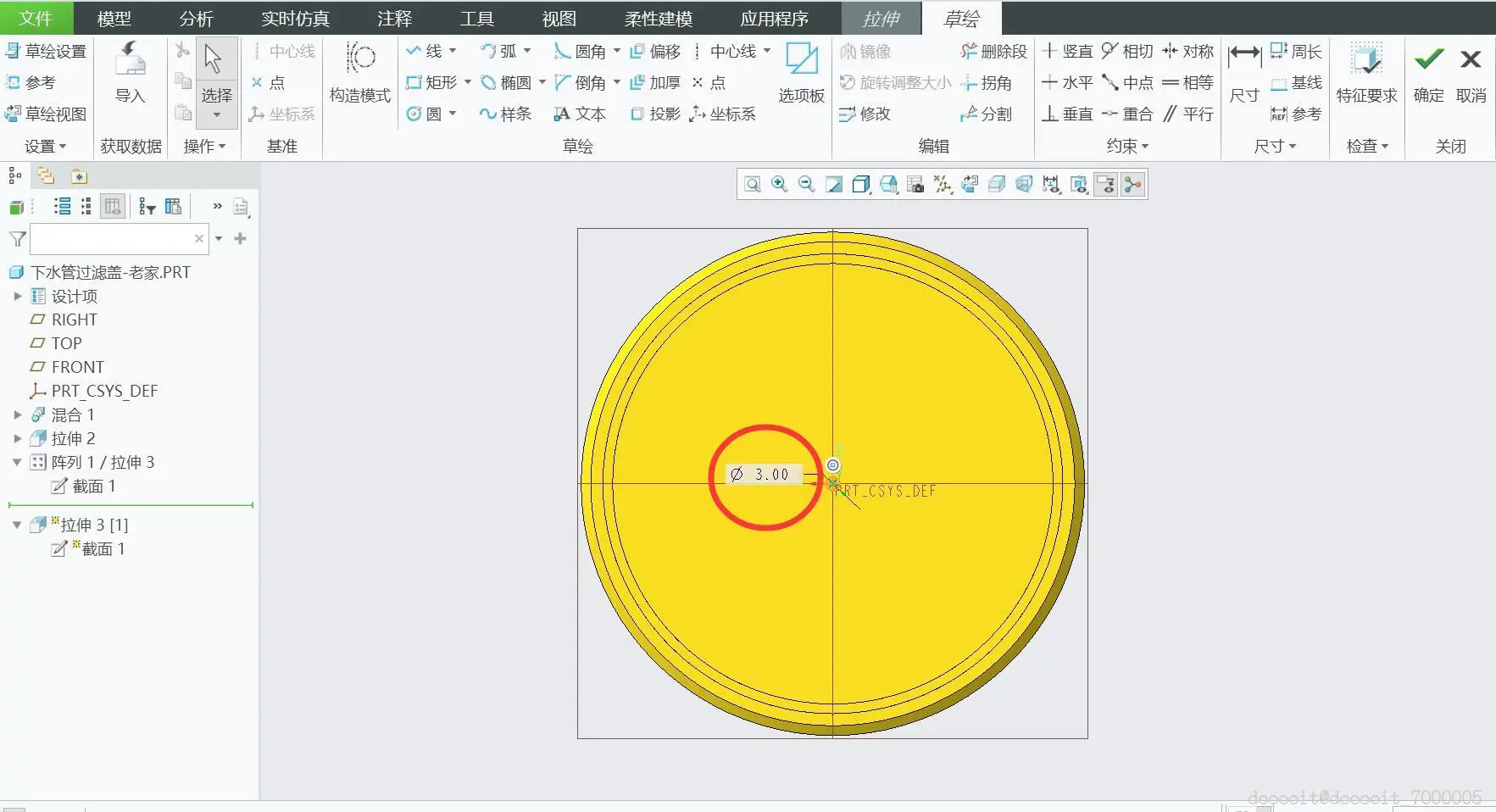The width and height of the screenshot is (1496, 812).
Task: Collapse the 阵列 1 / 拉伸 3 node
Action: (x=17, y=462)
